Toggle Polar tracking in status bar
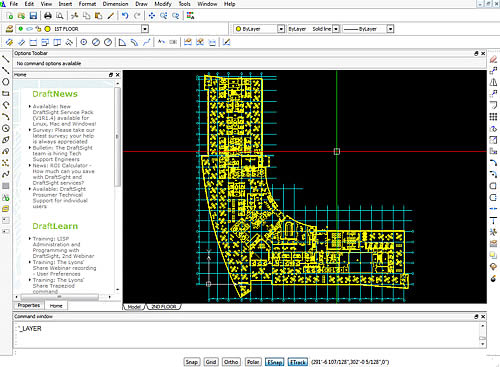 point(253,362)
